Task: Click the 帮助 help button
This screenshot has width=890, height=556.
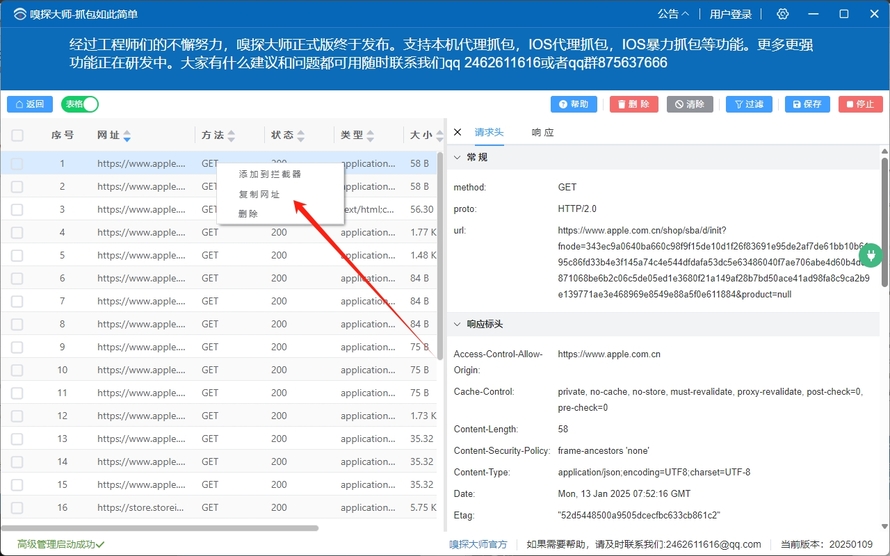Action: [574, 104]
